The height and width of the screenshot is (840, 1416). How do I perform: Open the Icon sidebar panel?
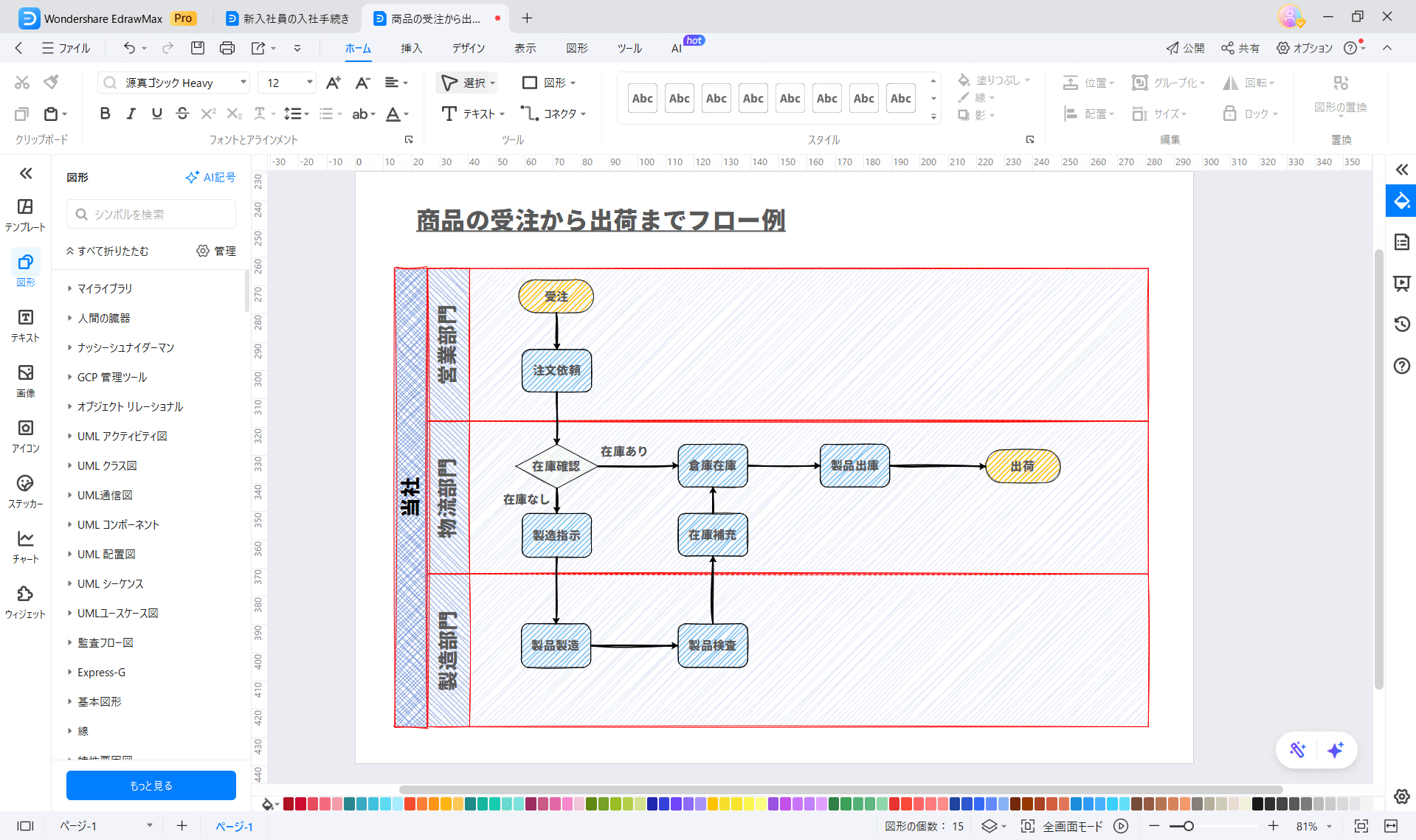pos(25,436)
